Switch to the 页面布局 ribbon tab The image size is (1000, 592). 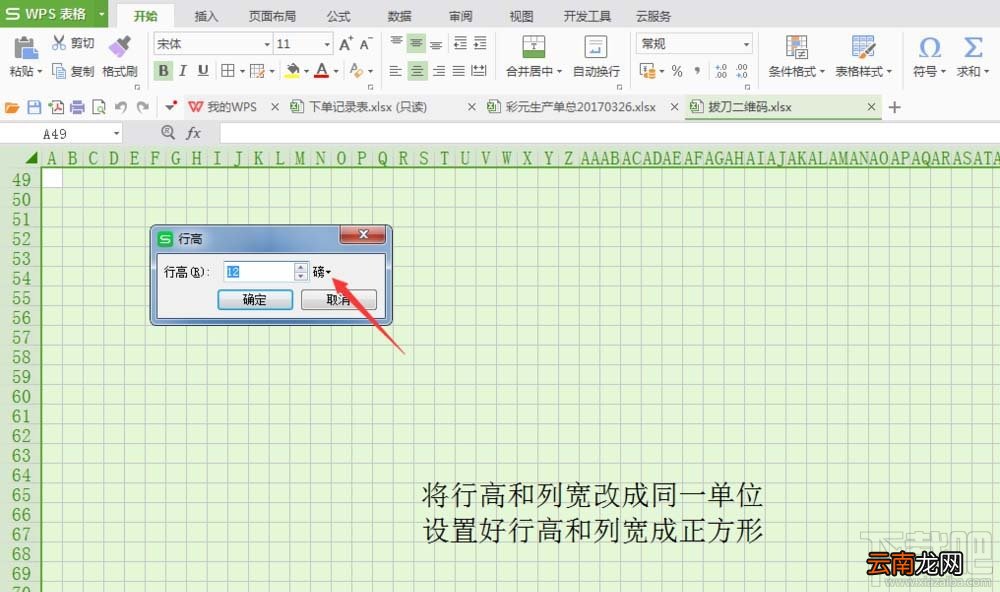tap(272, 16)
